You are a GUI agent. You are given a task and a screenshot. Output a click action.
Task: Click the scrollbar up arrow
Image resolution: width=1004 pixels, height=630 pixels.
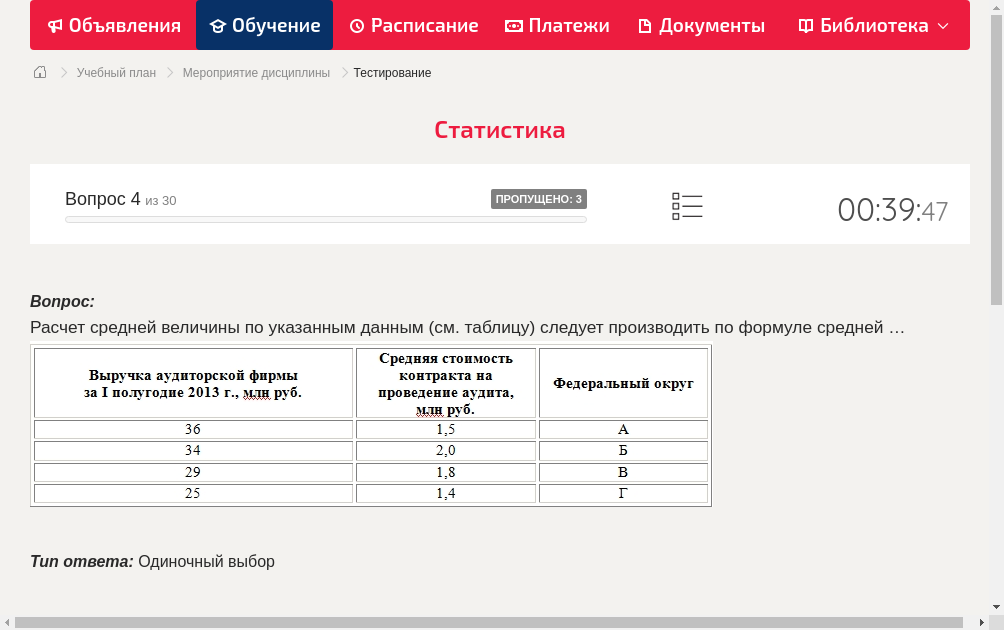[997, 7]
